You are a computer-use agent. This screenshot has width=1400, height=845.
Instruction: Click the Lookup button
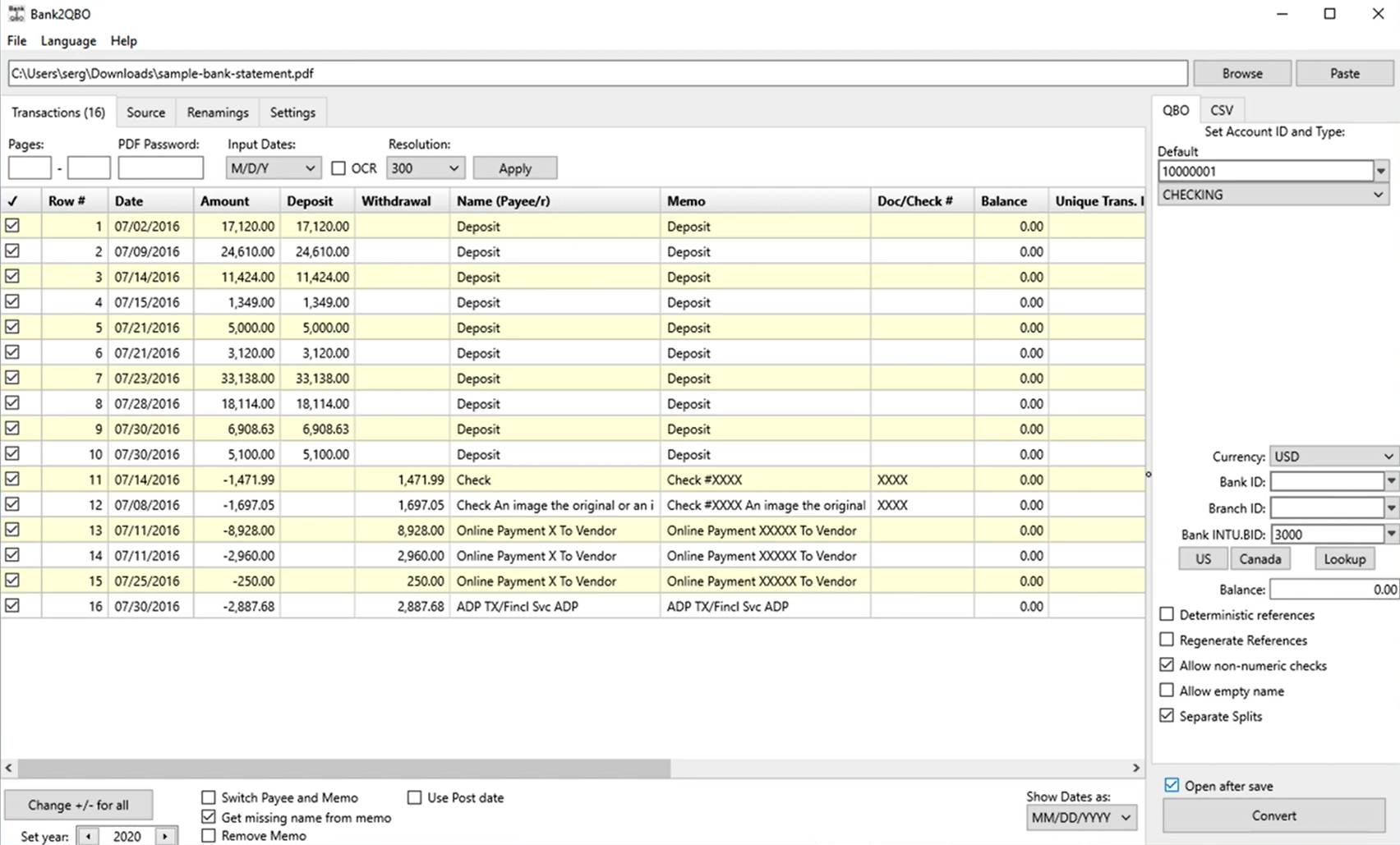click(x=1345, y=559)
